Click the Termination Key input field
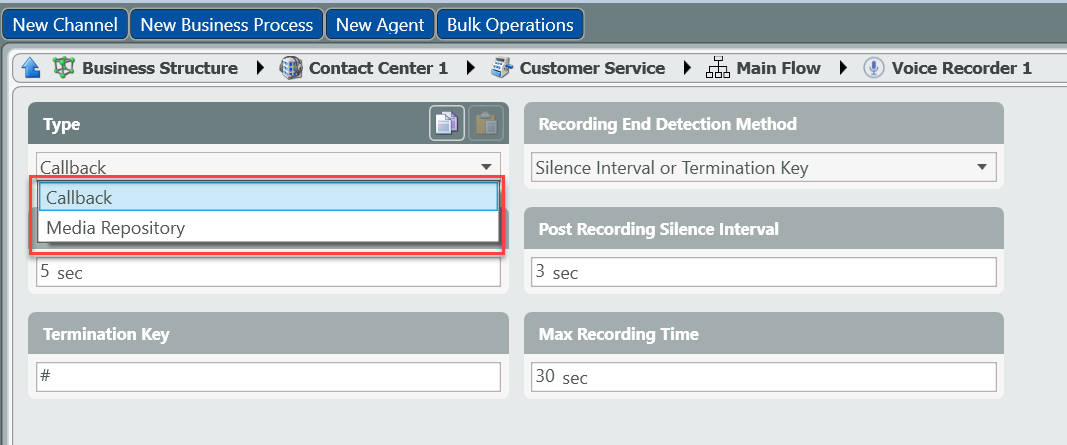The height and width of the screenshot is (445, 1067). tap(268, 377)
